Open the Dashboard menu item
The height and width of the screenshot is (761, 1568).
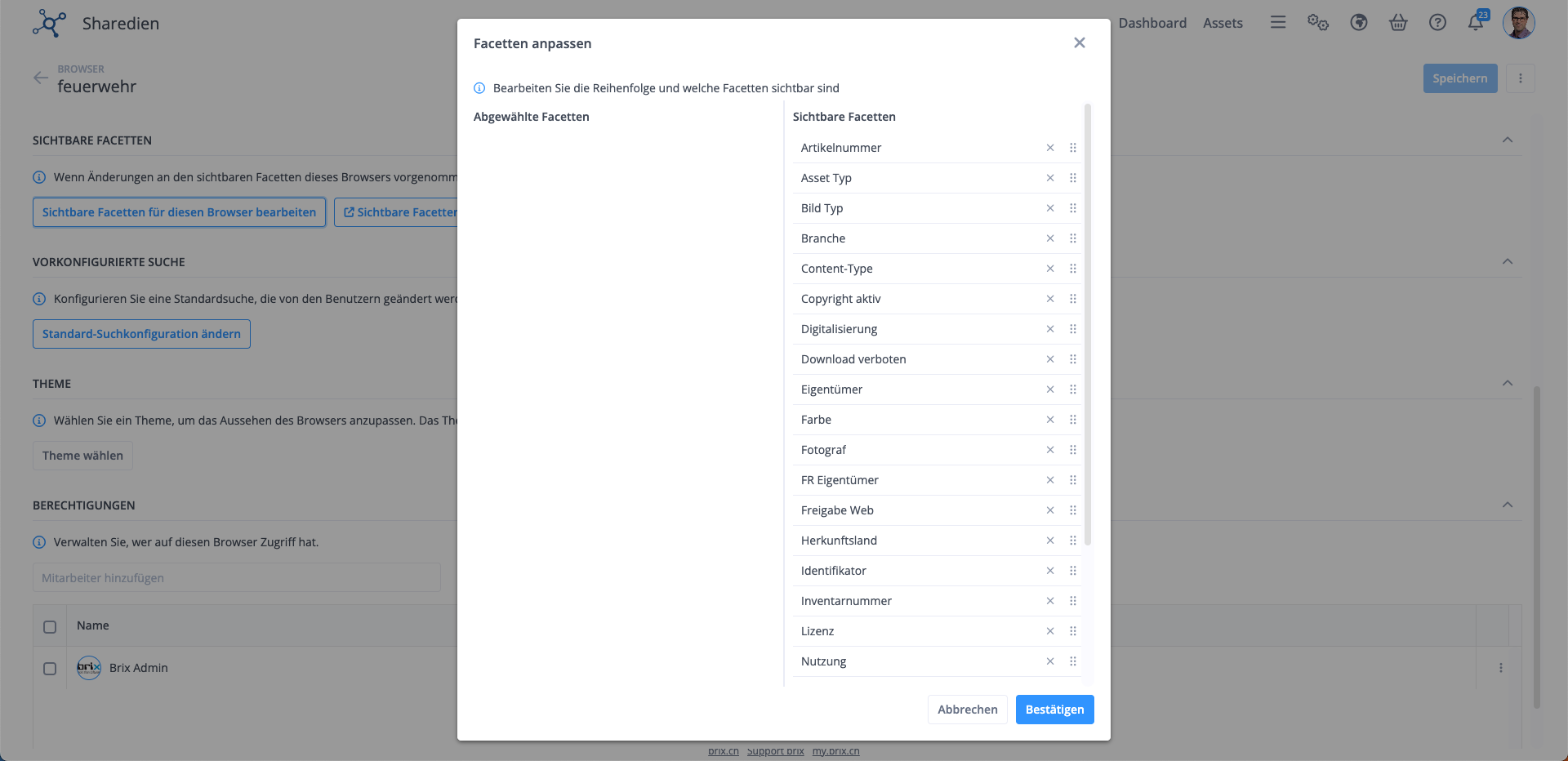click(1152, 23)
